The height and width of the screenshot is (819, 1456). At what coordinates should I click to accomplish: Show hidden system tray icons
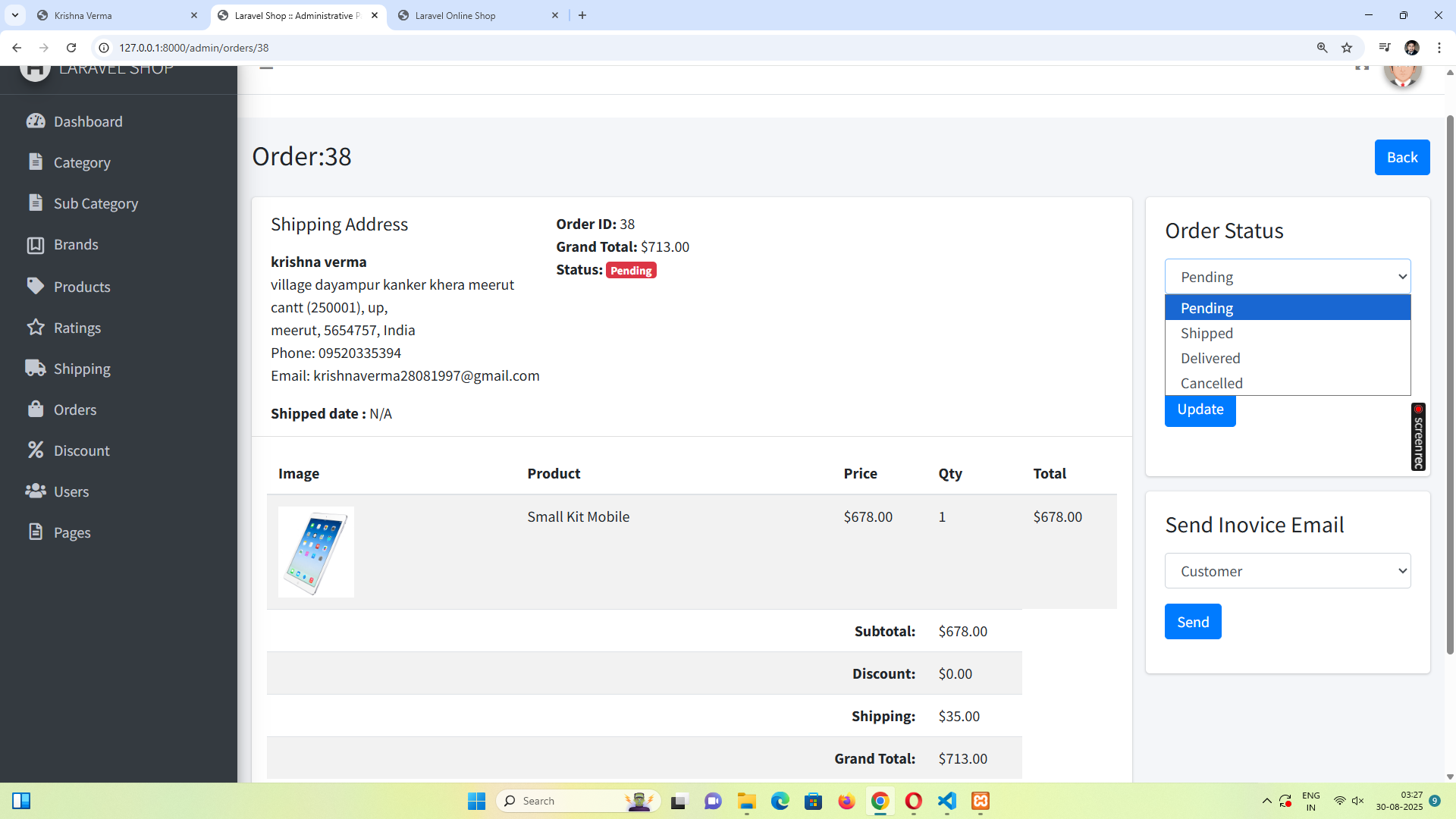[1266, 801]
